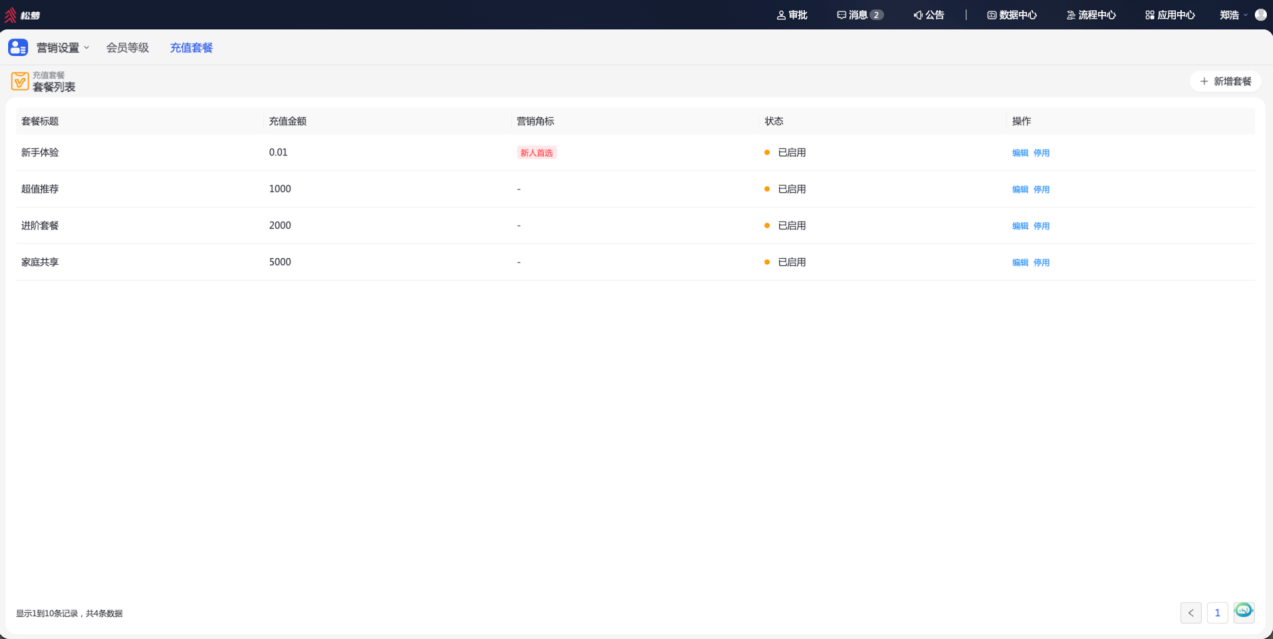Image resolution: width=1273 pixels, height=639 pixels.
Task: Select page 1 in pagination
Action: (1217, 613)
